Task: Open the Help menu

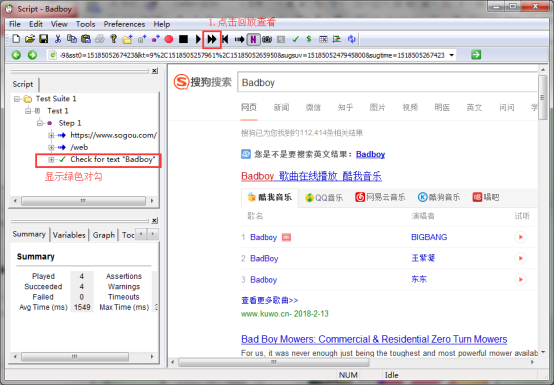Action: pyautogui.click(x=161, y=24)
